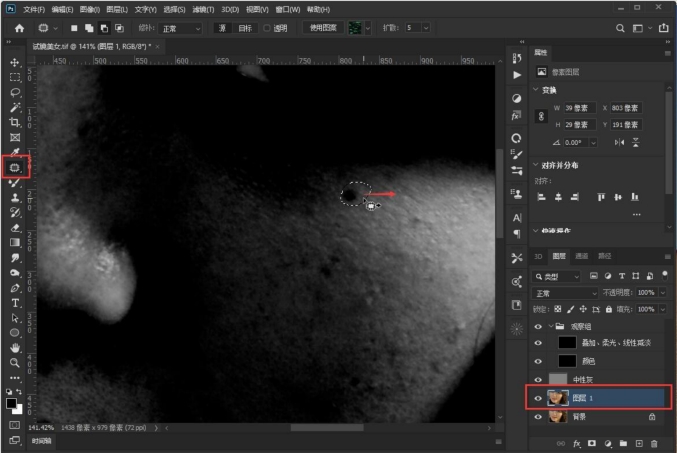This screenshot has width=677, height=453.
Task: Open the 修补 mode dropdown
Action: pyautogui.click(x=180, y=28)
